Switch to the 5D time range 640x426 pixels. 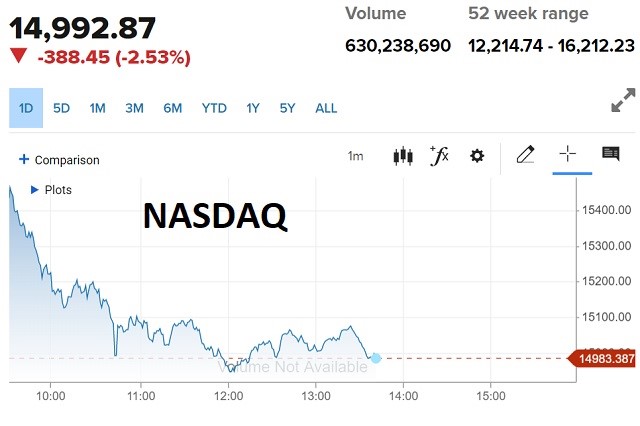tap(62, 108)
